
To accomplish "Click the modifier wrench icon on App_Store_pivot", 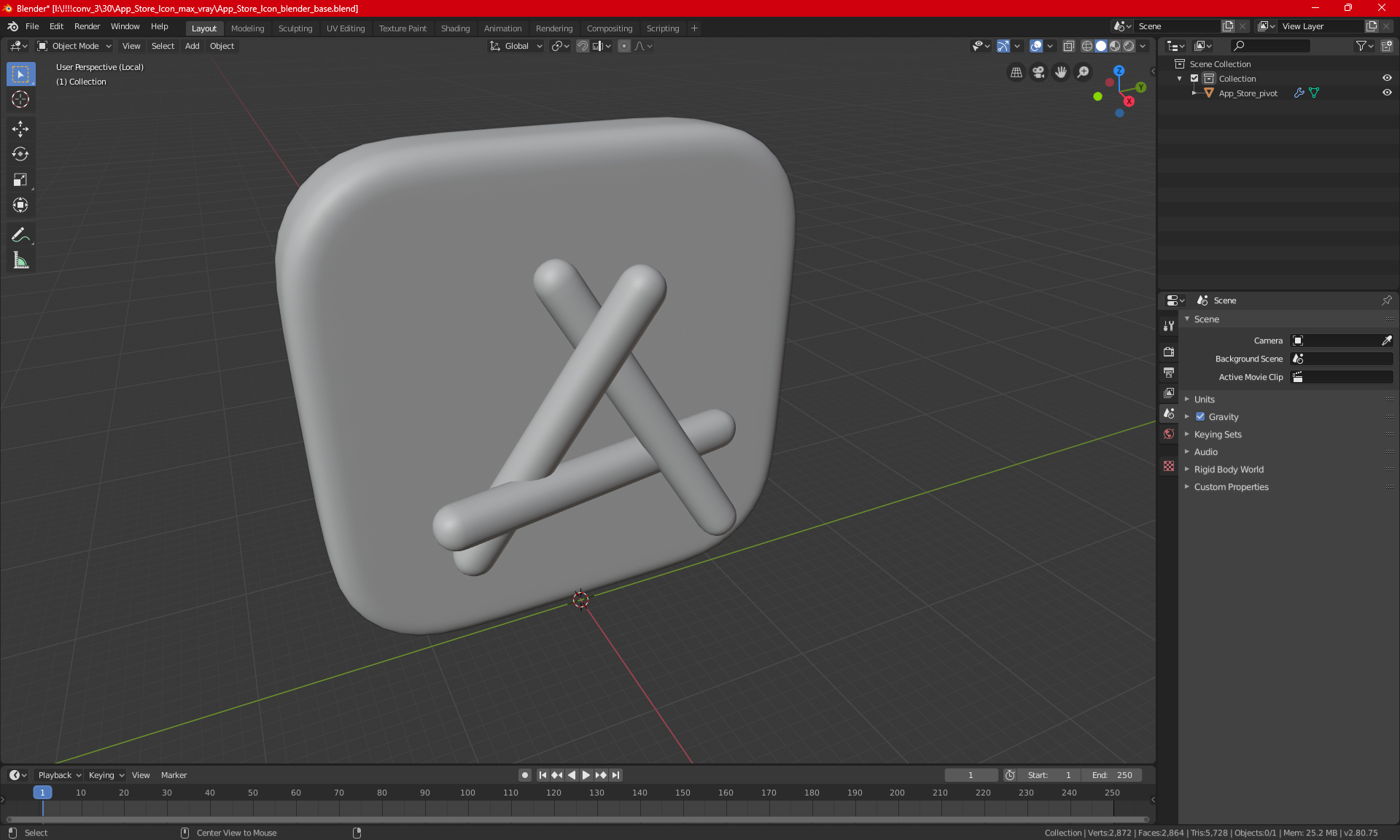I will coord(1299,93).
